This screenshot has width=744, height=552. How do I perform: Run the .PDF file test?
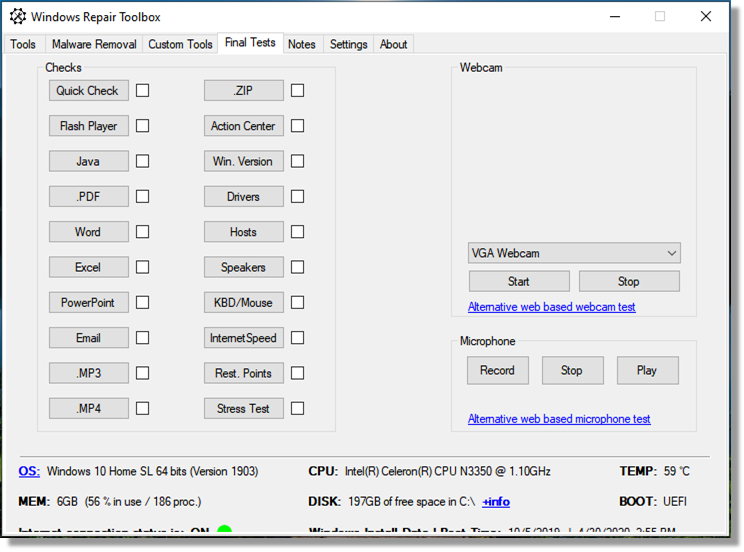(89, 196)
